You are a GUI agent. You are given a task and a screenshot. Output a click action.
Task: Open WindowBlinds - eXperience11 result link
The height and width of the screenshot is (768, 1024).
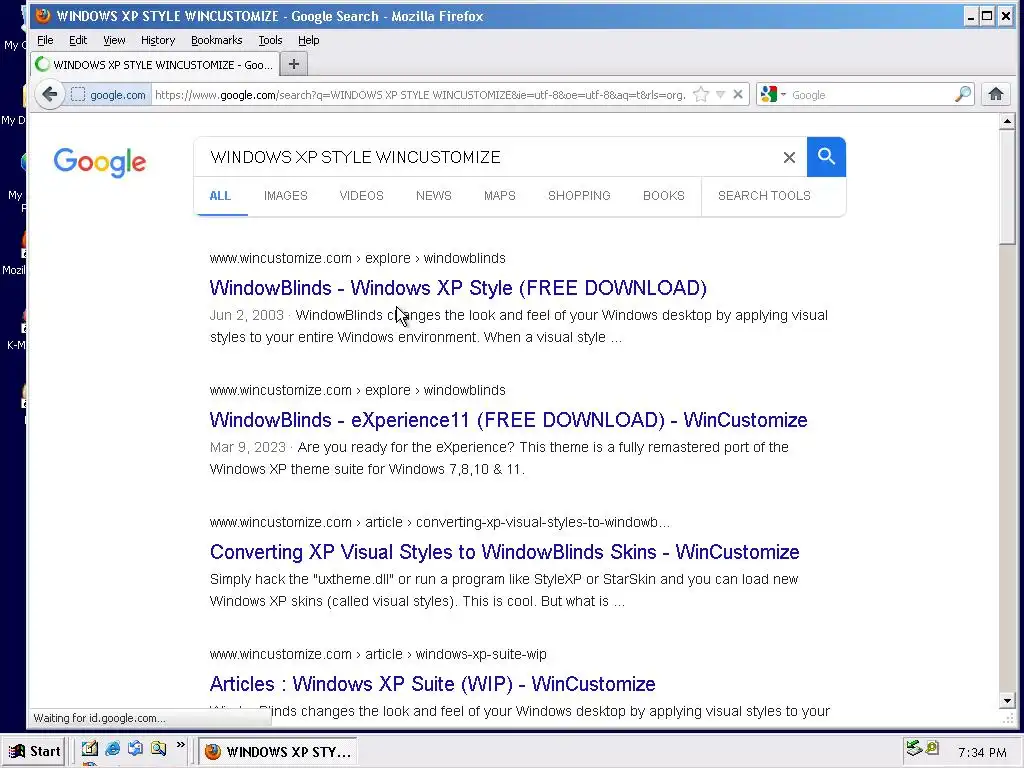[508, 420]
